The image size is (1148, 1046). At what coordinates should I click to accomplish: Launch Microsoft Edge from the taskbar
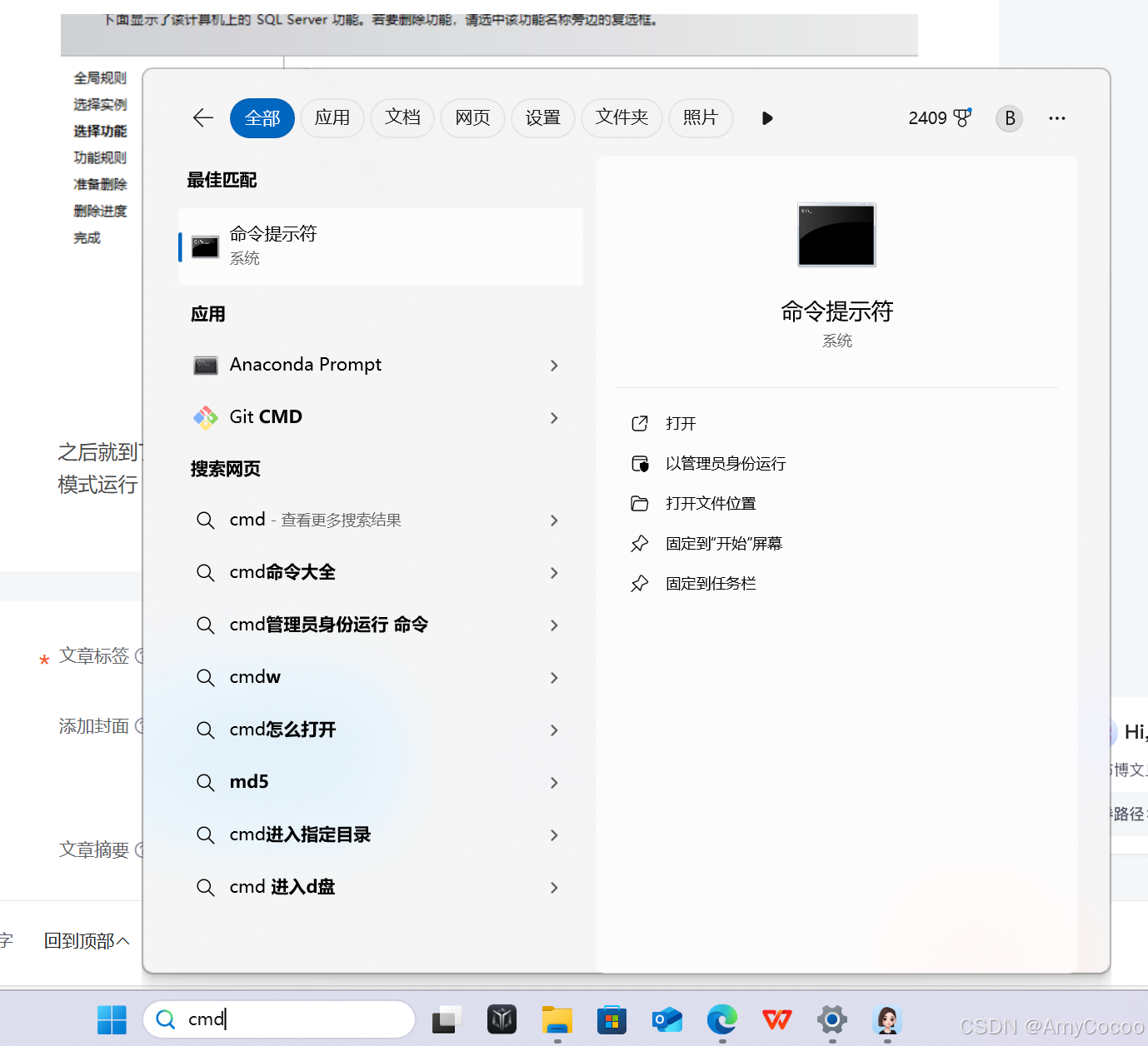(721, 1019)
